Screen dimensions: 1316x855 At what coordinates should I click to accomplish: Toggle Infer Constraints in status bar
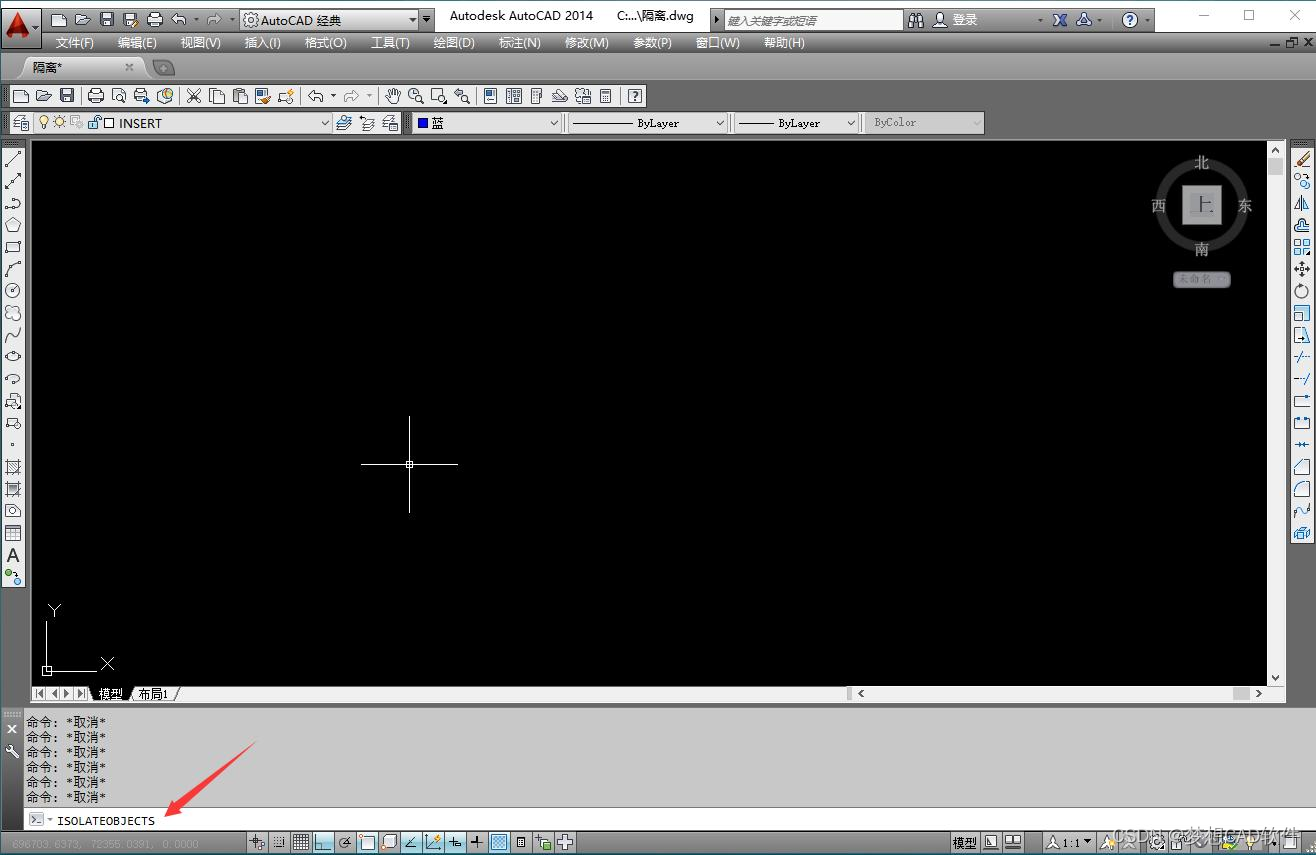[x=257, y=843]
